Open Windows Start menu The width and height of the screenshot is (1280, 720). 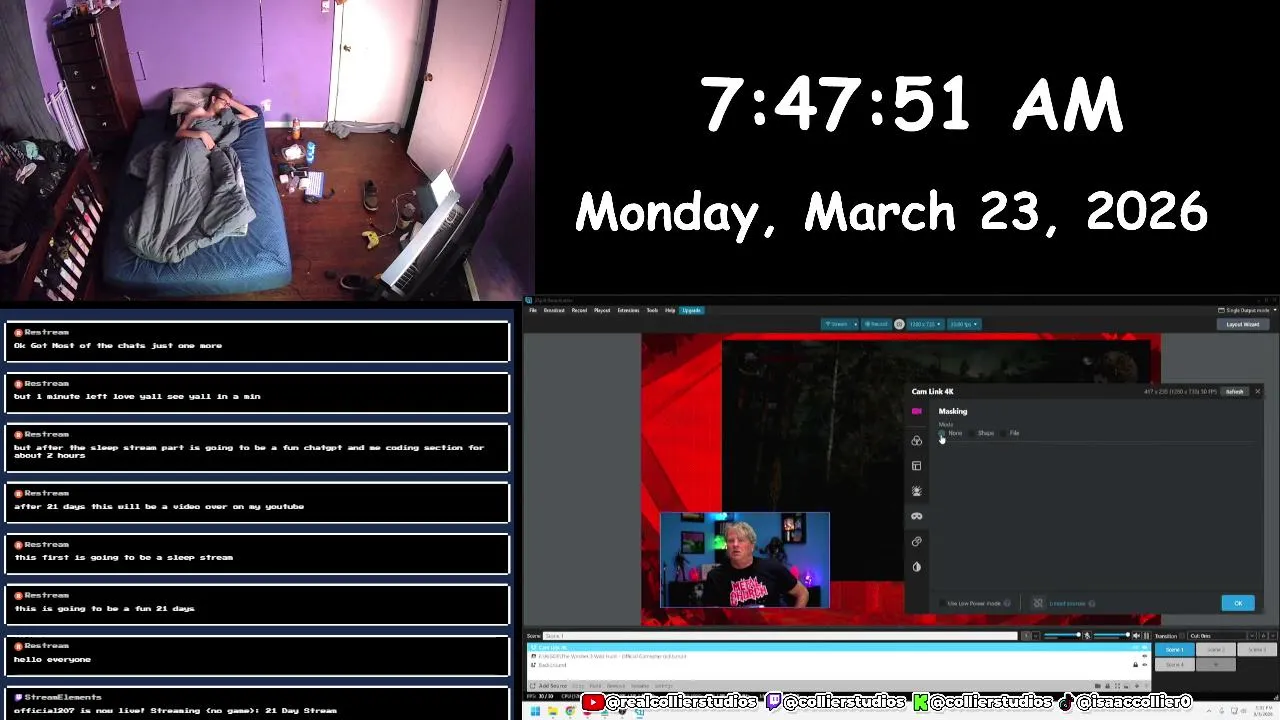(535, 711)
